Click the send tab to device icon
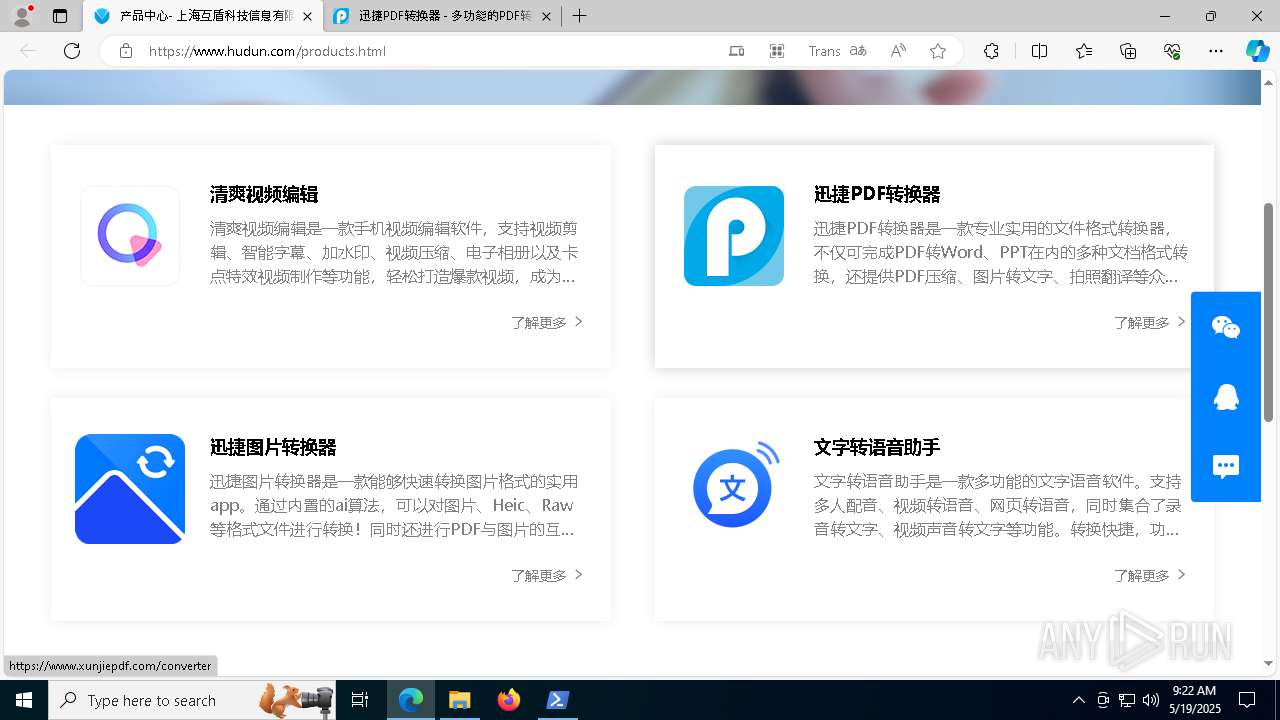 click(737, 51)
